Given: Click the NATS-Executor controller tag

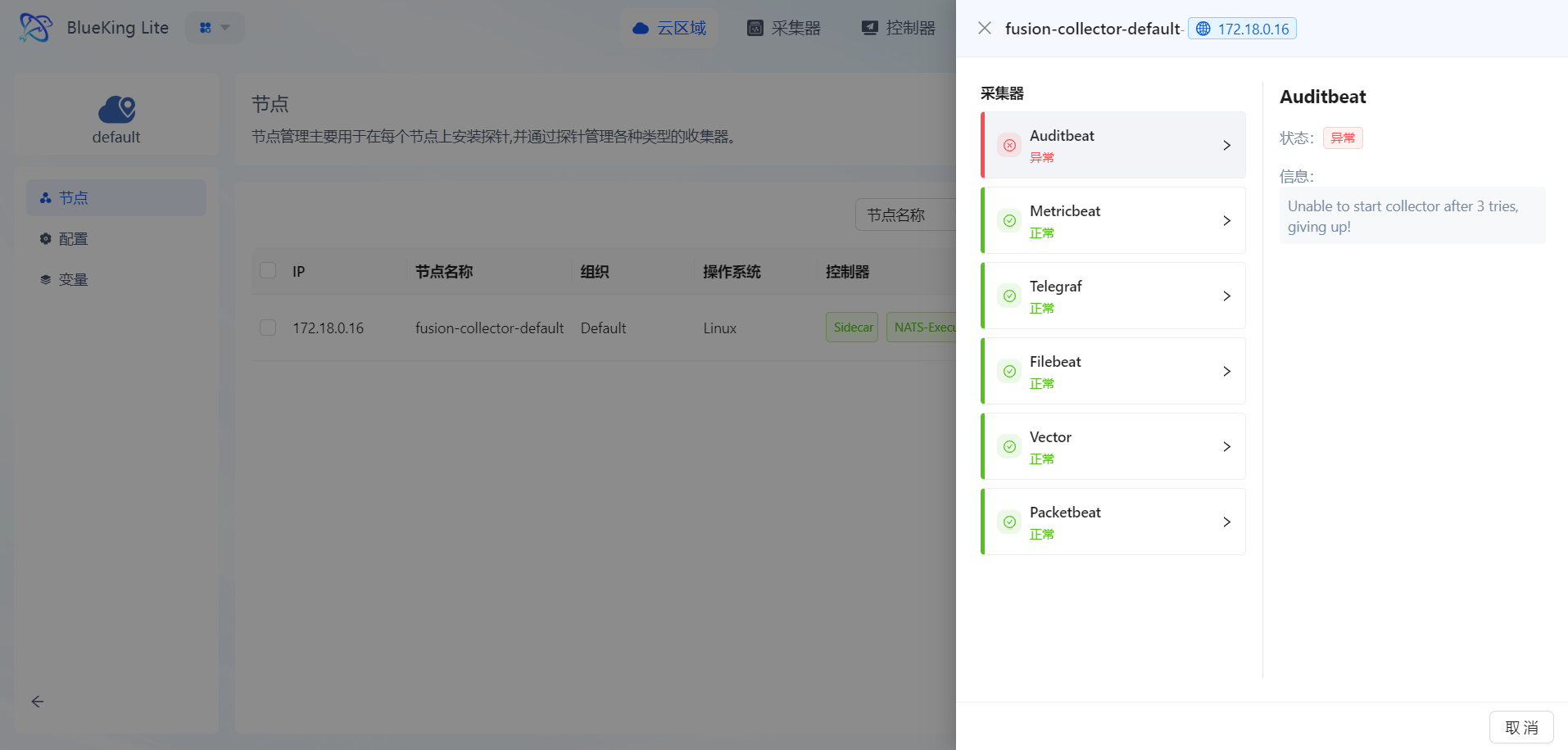Looking at the screenshot, I should [x=922, y=328].
